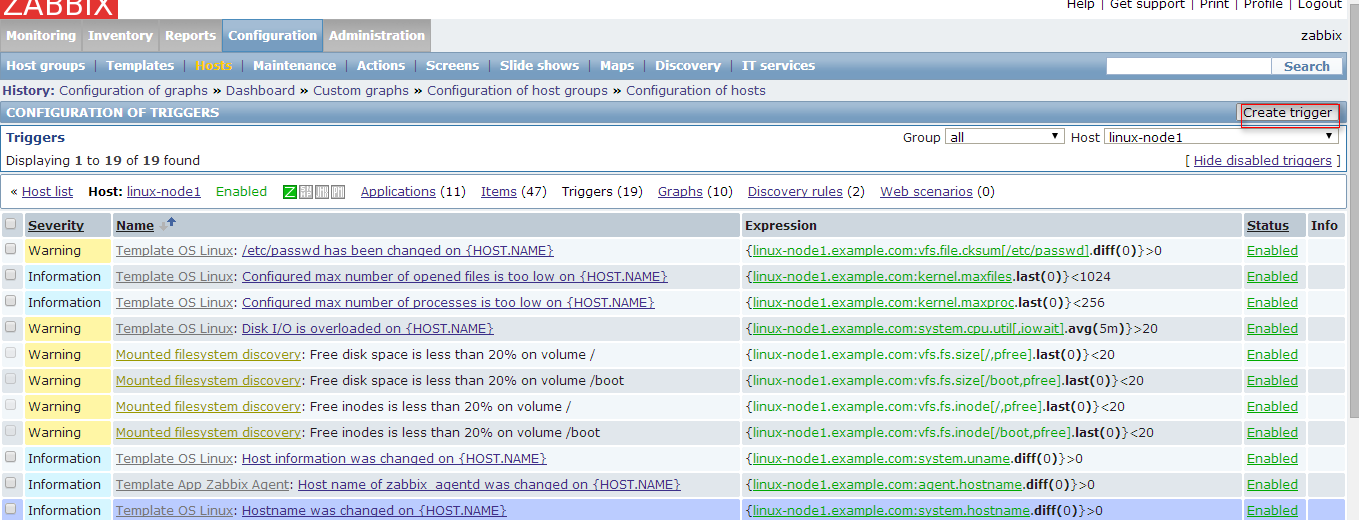Click the Create trigger button
Screen dimensions: 1359x520
pyautogui.click(x=1287, y=113)
